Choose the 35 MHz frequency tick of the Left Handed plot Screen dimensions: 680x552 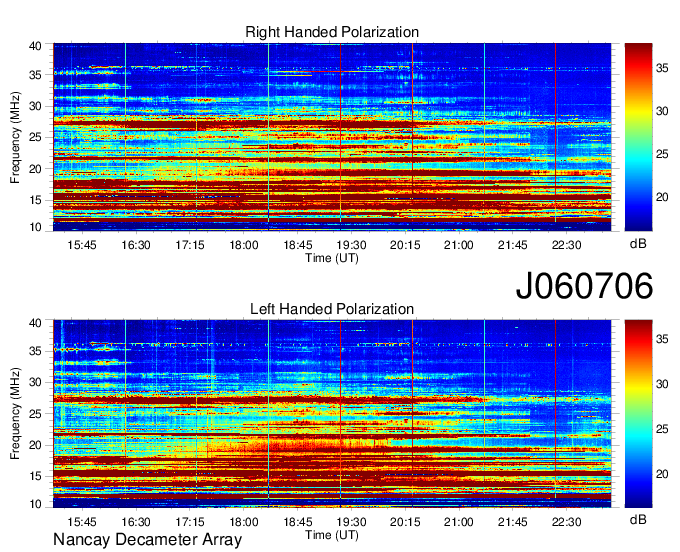[x=35, y=351]
